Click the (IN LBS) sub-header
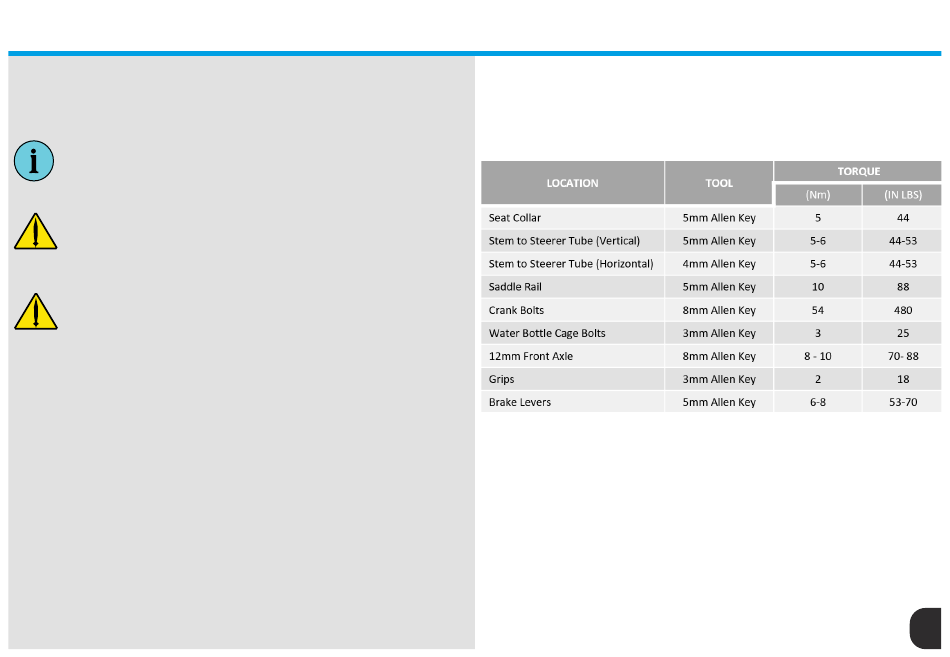 pos(903,195)
